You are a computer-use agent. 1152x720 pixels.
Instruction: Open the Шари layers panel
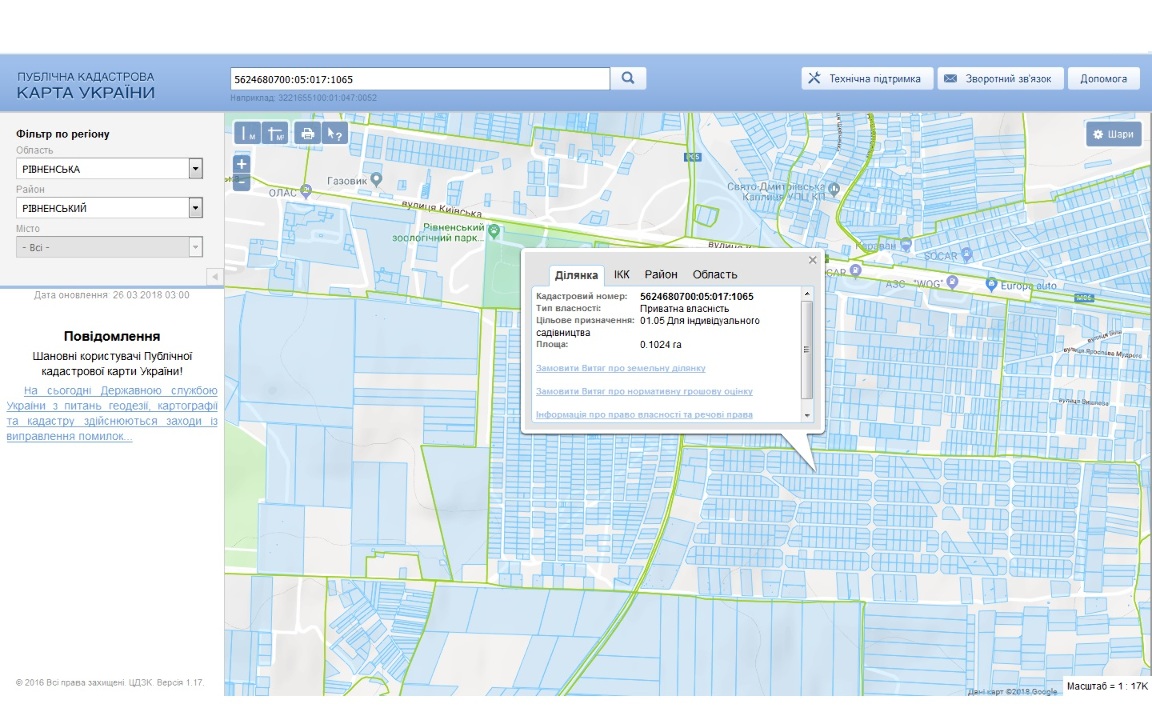(1113, 134)
